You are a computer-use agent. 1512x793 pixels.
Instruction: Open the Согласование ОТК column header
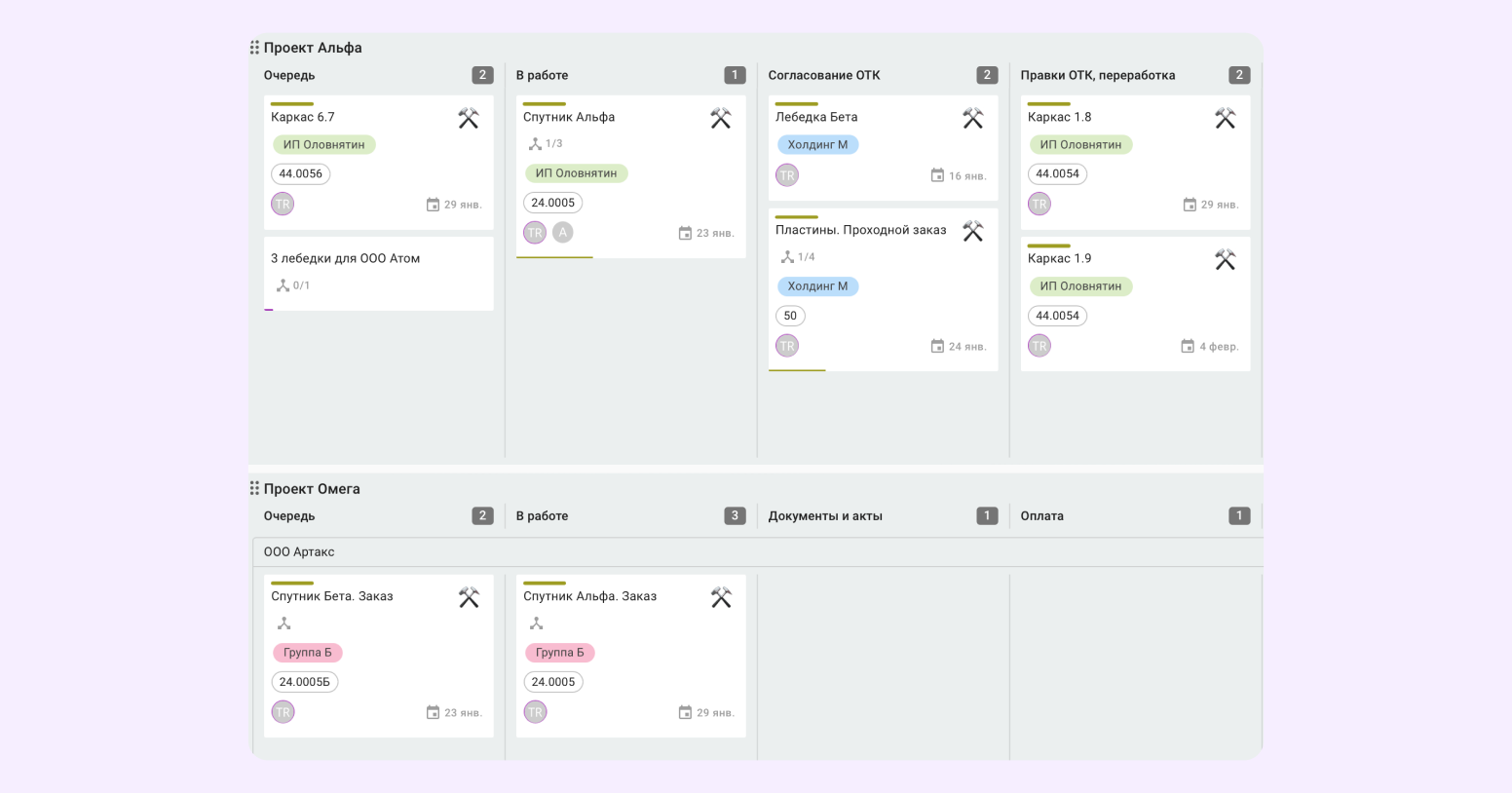click(x=824, y=75)
